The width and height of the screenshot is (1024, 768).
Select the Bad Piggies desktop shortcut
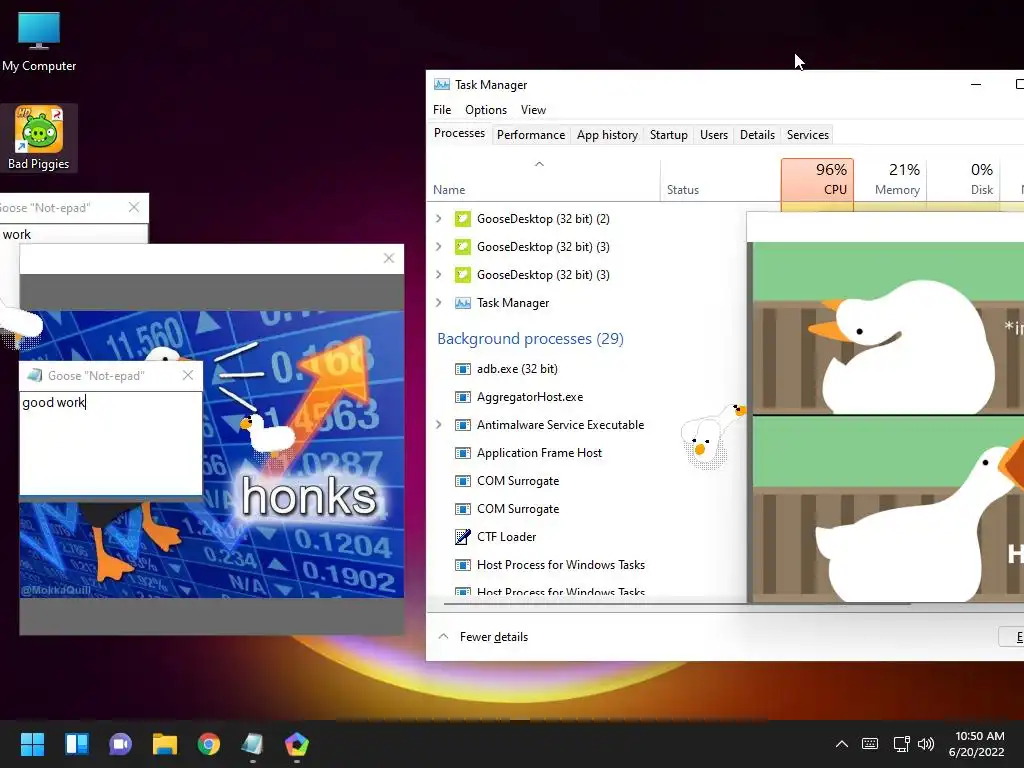point(39,138)
